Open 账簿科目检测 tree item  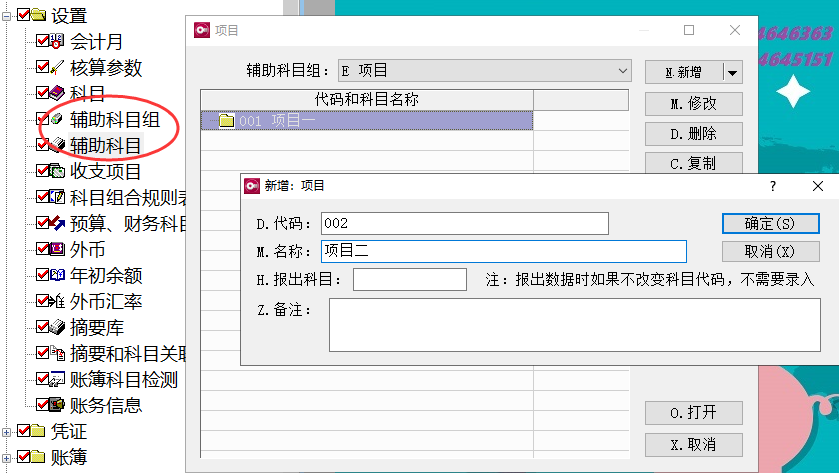[124, 379]
